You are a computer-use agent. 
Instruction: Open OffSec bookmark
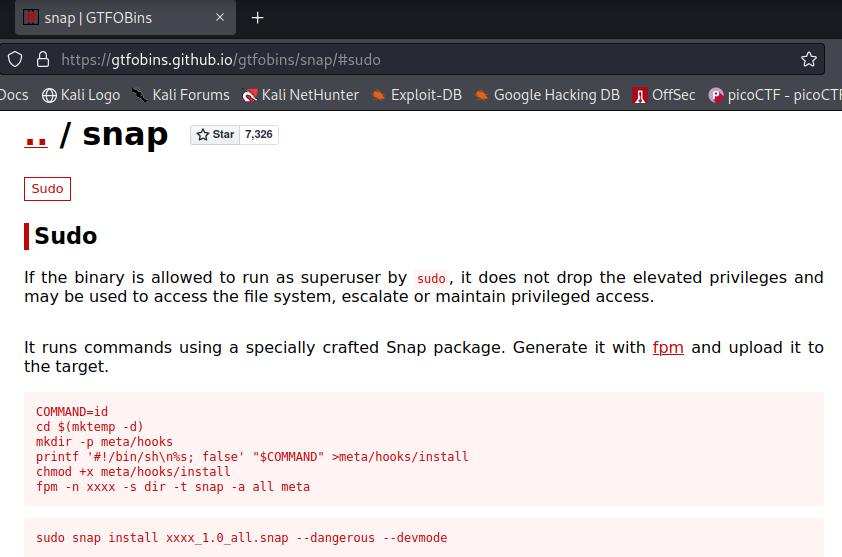tap(664, 95)
